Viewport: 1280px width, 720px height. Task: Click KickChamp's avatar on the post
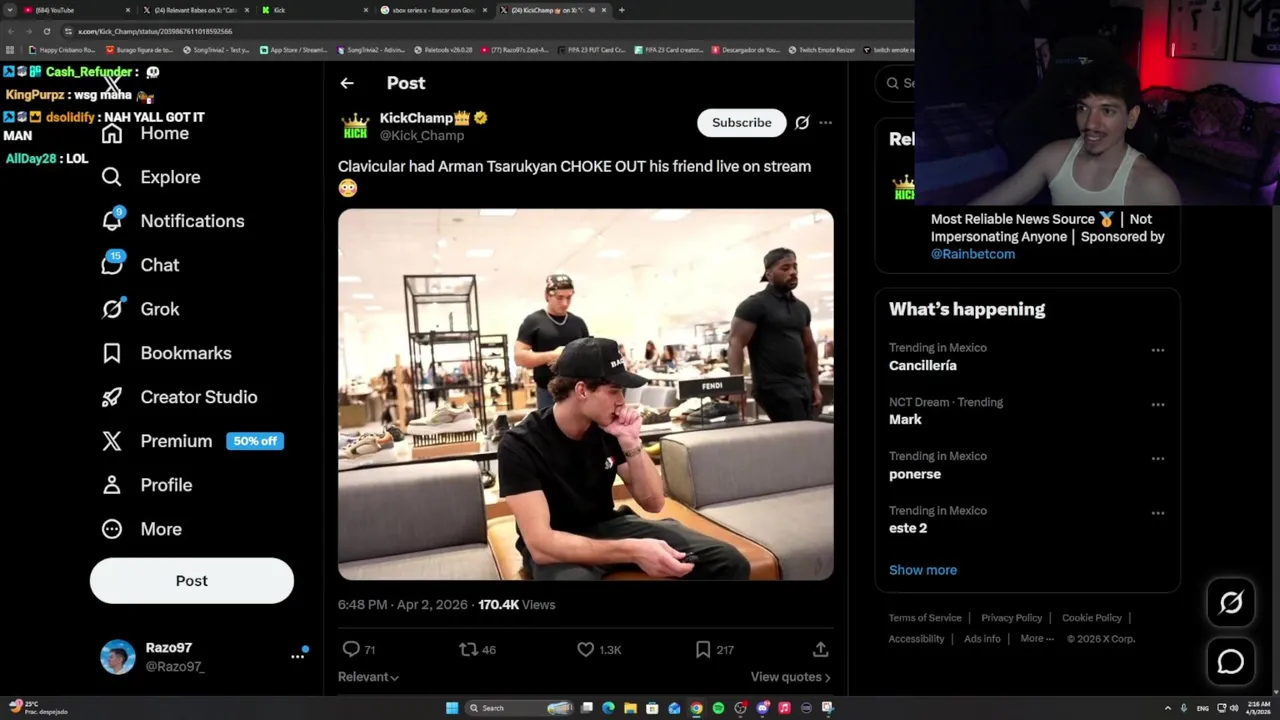pyautogui.click(x=355, y=126)
